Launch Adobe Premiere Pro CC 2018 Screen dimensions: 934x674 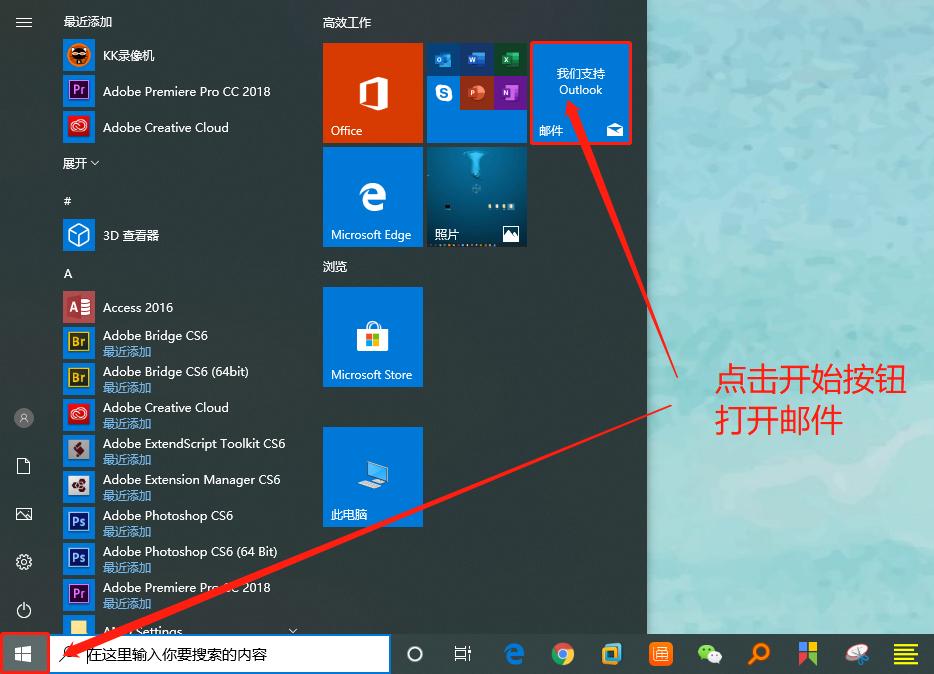186,91
